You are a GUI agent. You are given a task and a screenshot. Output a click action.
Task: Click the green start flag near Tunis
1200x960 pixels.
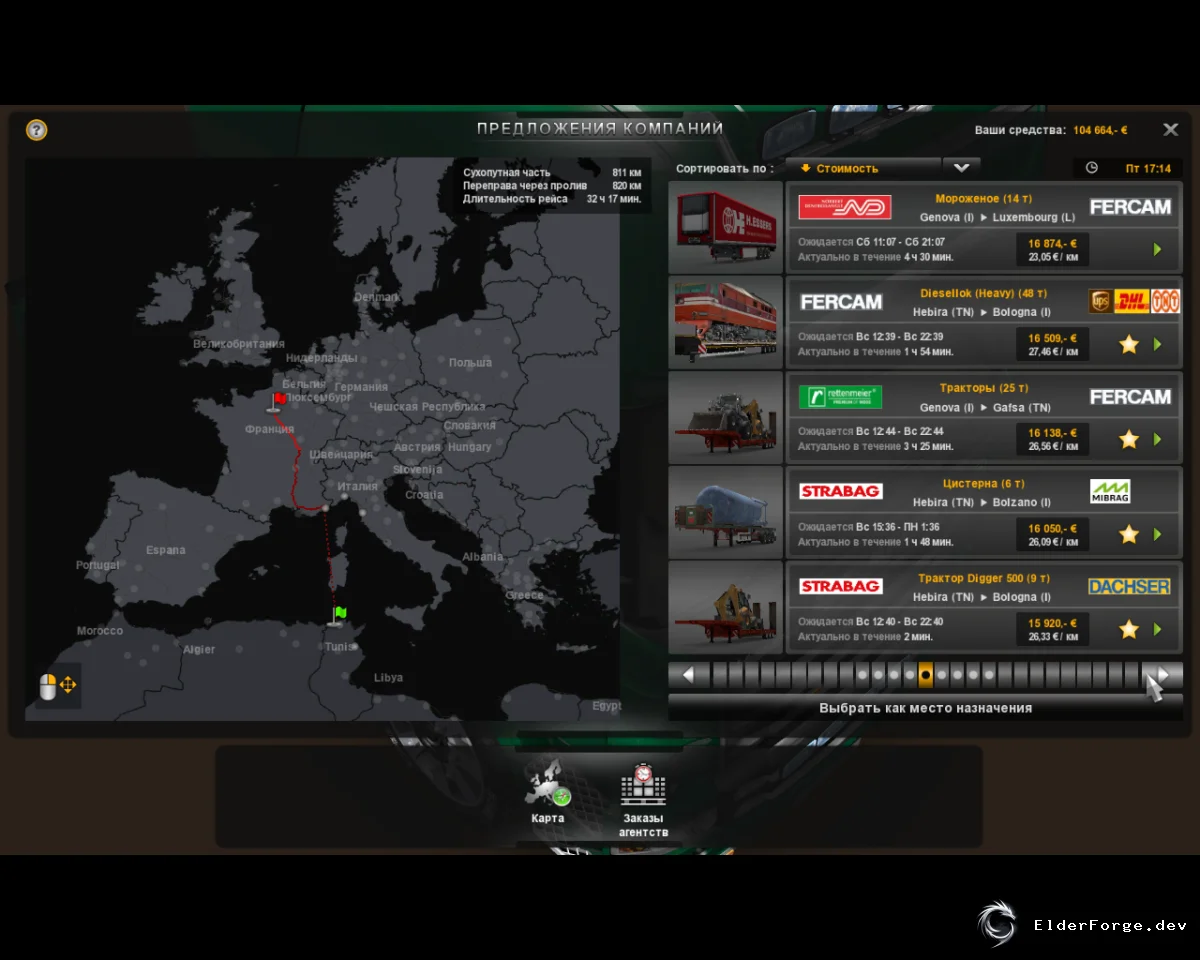click(x=338, y=616)
